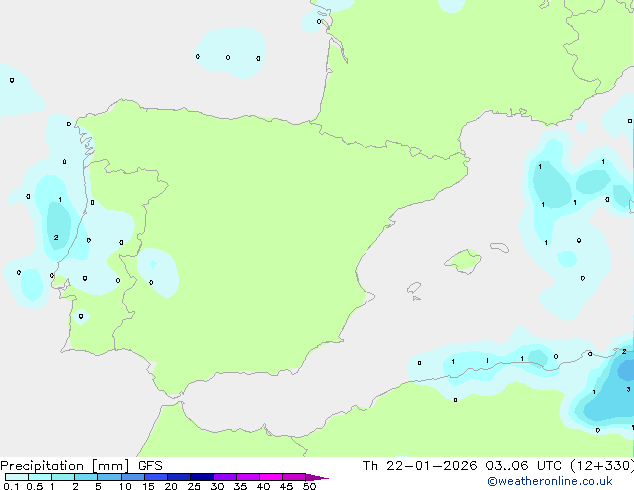Viewport: 634px width, 490px height.
Task: Click the 2 mm value off Portugal's coast
Action: click(56, 238)
